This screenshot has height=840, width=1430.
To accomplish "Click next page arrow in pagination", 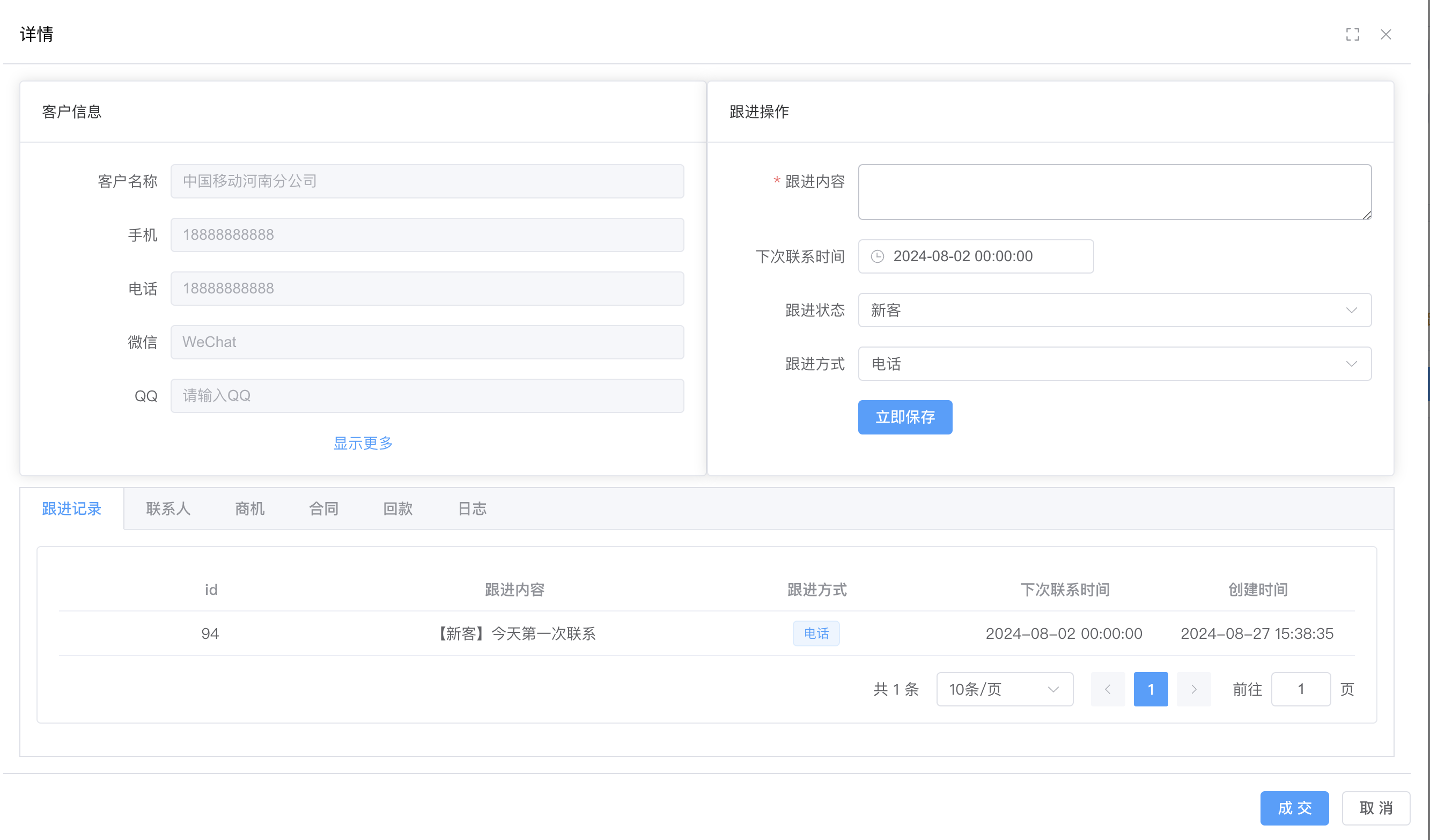I will pos(1193,689).
